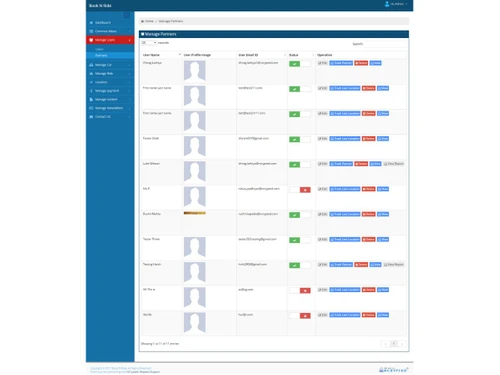Click the previous page arrow in pagination

click(x=386, y=344)
